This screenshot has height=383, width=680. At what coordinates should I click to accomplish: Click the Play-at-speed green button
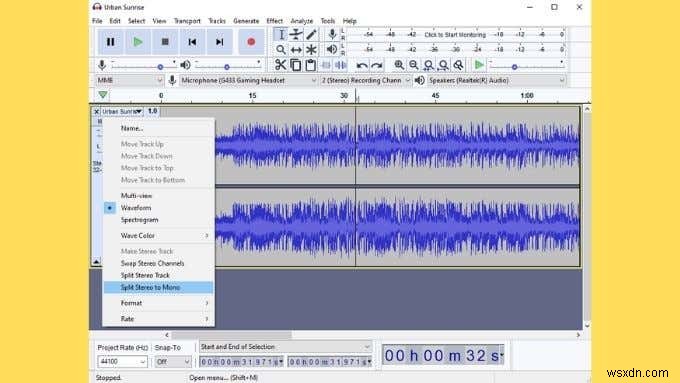479,65
